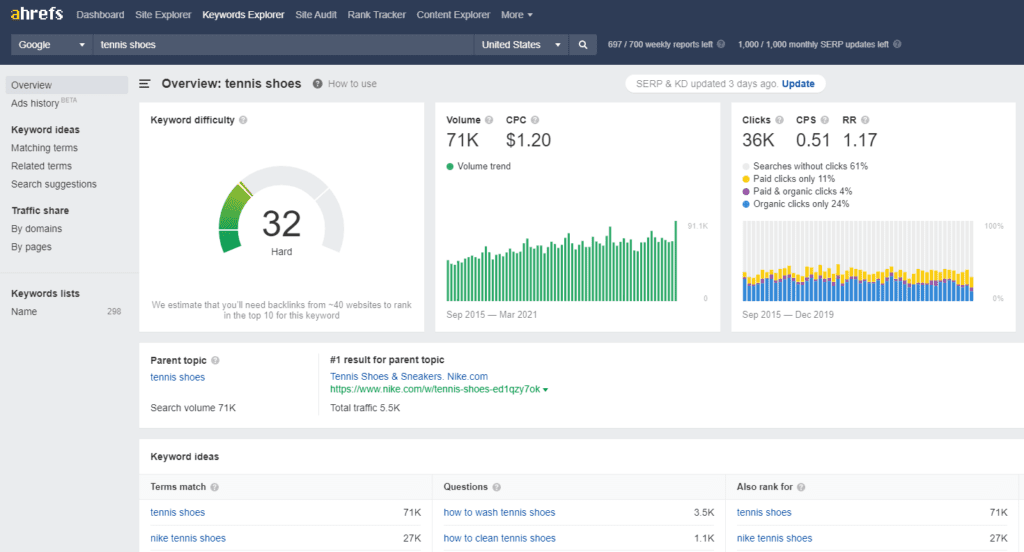Click nike tennis shoes under Terms match
1024x552 pixels.
(188, 538)
